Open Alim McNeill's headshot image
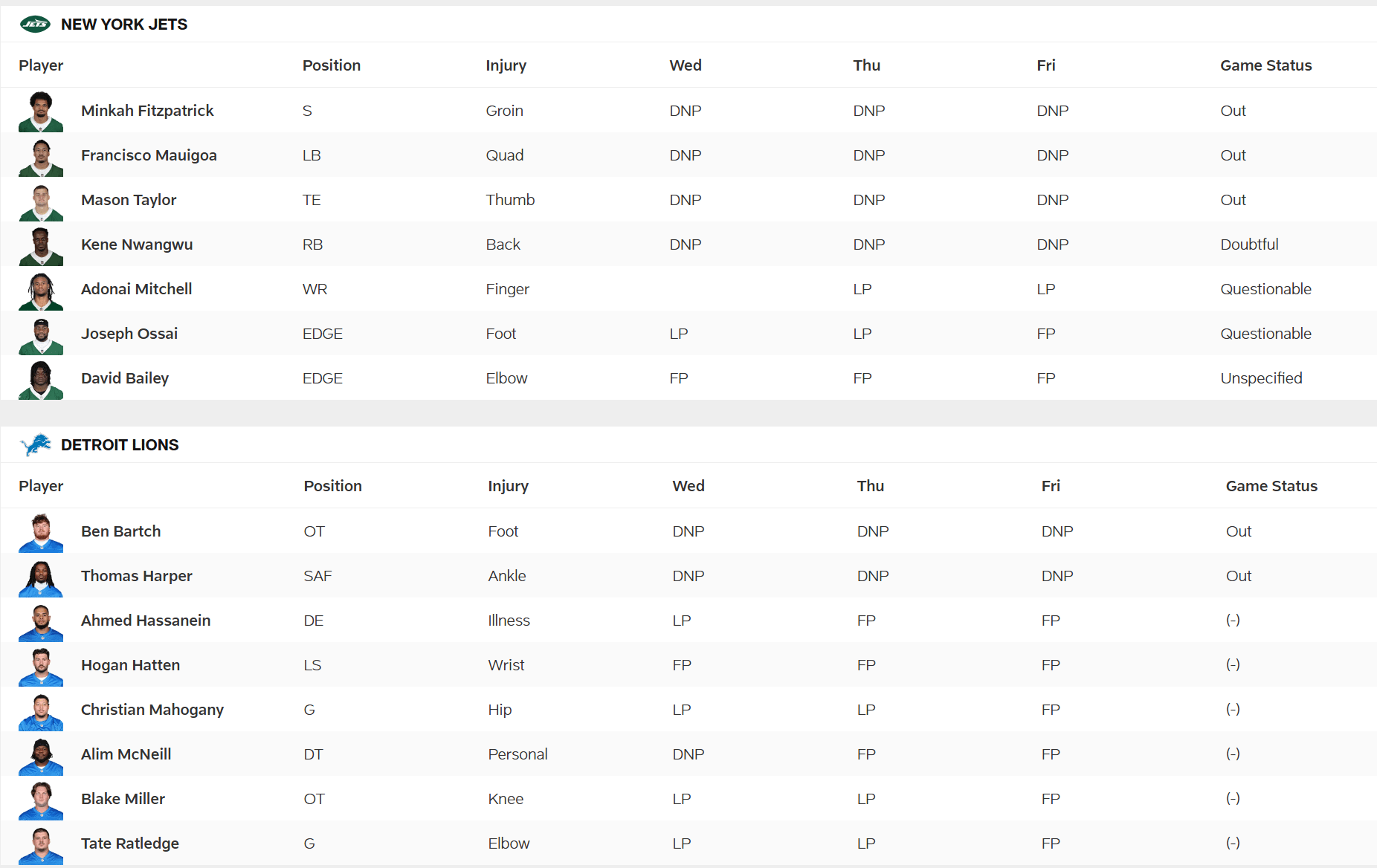This screenshot has width=1377, height=868. point(41,754)
